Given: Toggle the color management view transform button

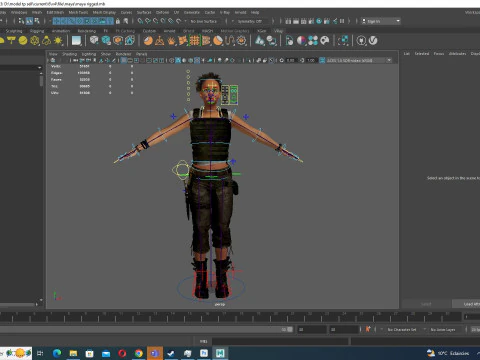Looking at the screenshot, I should click(x=322, y=60).
